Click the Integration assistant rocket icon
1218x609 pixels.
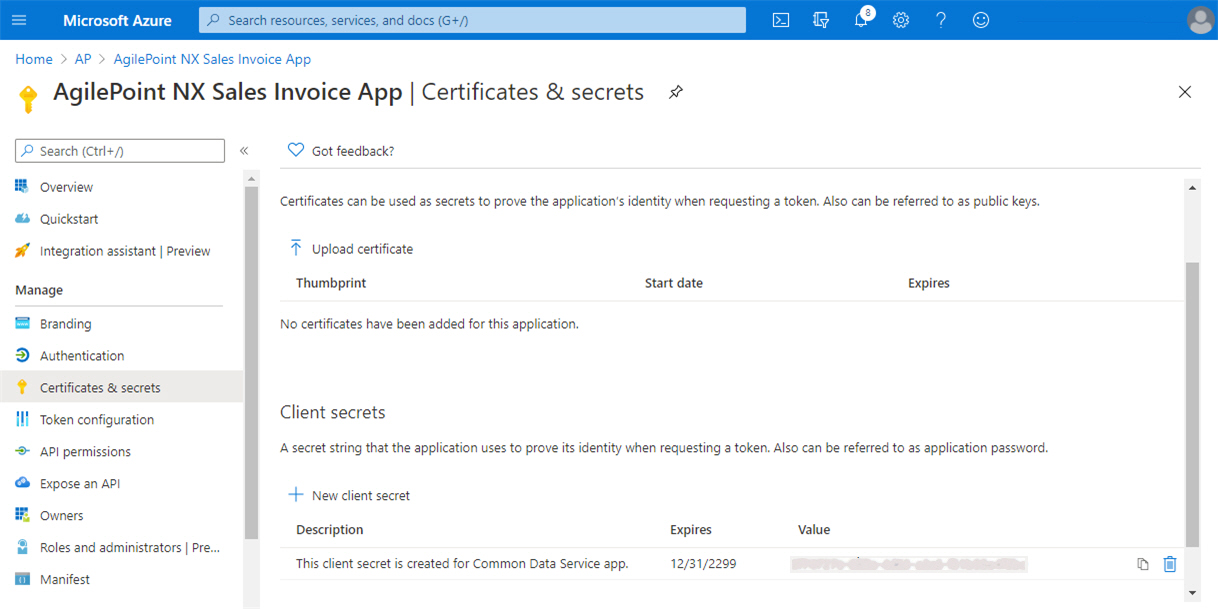[x=22, y=250]
